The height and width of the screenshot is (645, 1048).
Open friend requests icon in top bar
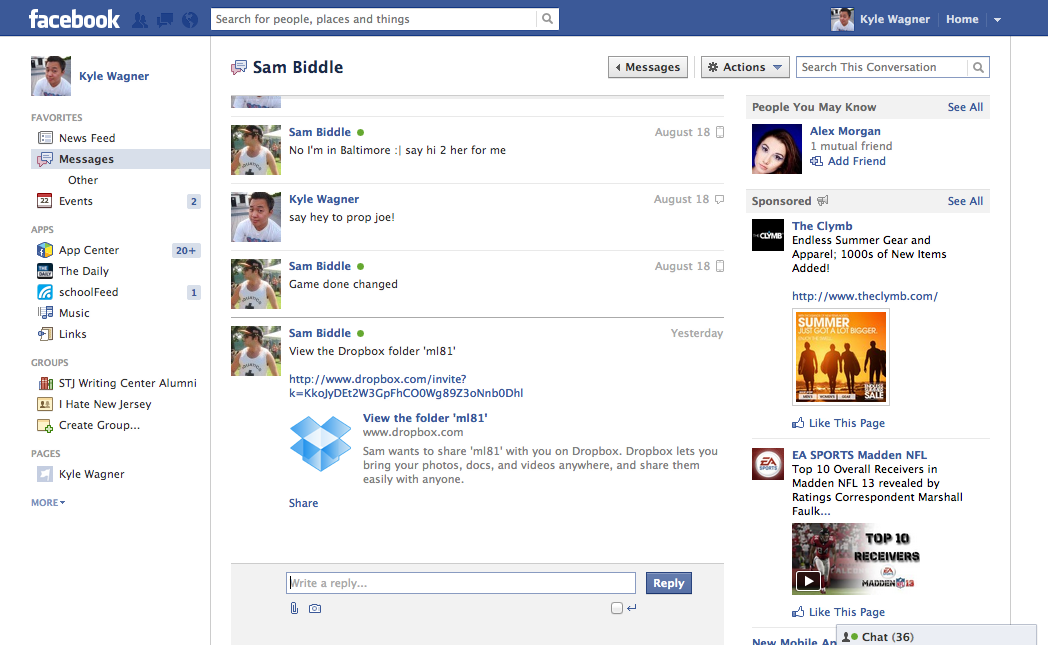pyautogui.click(x=140, y=19)
